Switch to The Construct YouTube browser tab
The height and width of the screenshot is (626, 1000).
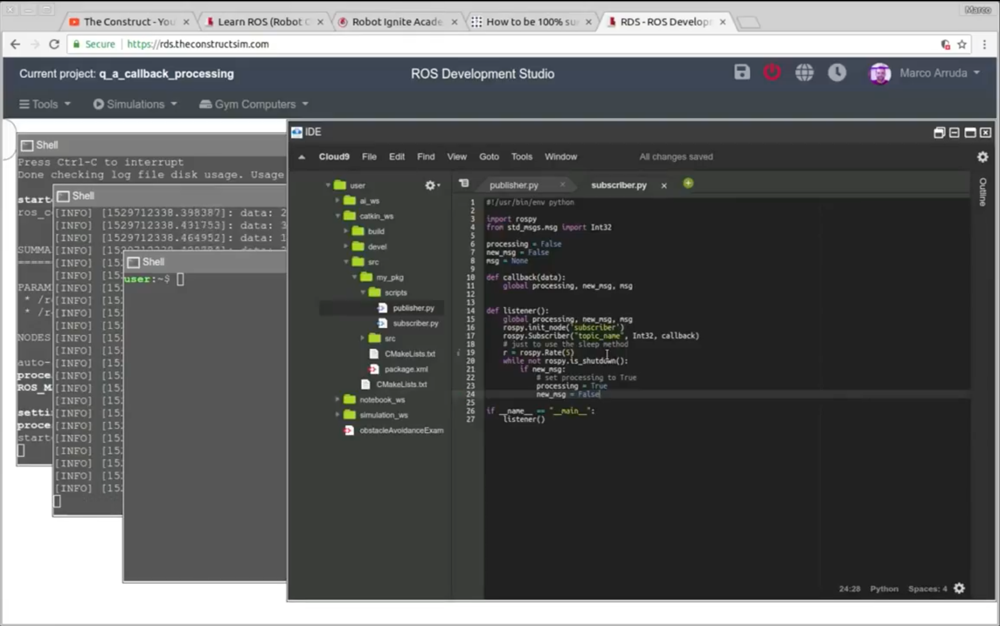click(x=130, y=22)
